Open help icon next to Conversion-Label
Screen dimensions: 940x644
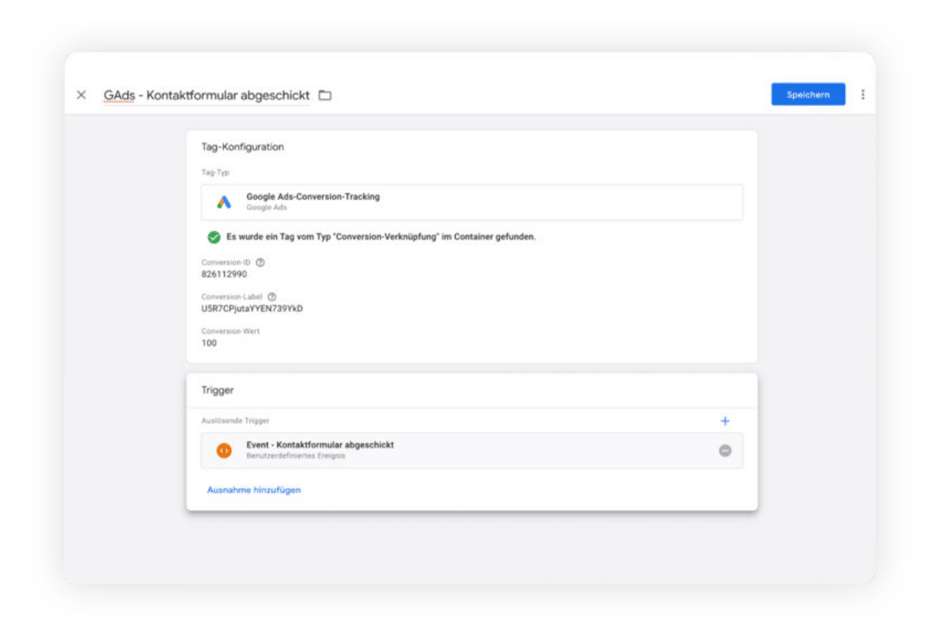(272, 296)
